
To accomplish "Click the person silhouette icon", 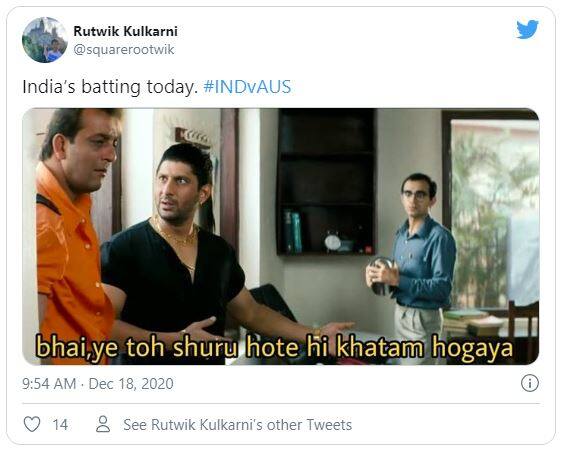I will (103, 424).
